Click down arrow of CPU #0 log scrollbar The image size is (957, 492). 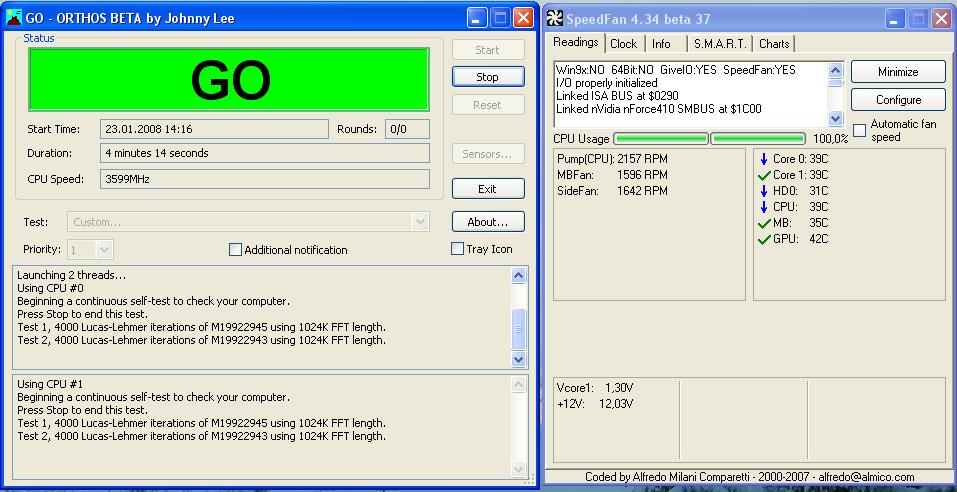click(x=518, y=359)
